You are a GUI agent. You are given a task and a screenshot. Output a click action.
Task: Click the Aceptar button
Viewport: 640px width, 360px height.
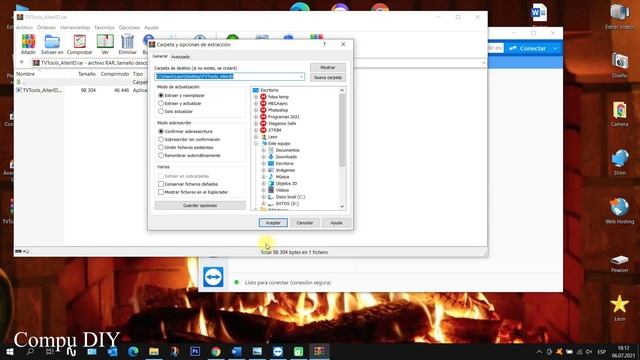273,223
